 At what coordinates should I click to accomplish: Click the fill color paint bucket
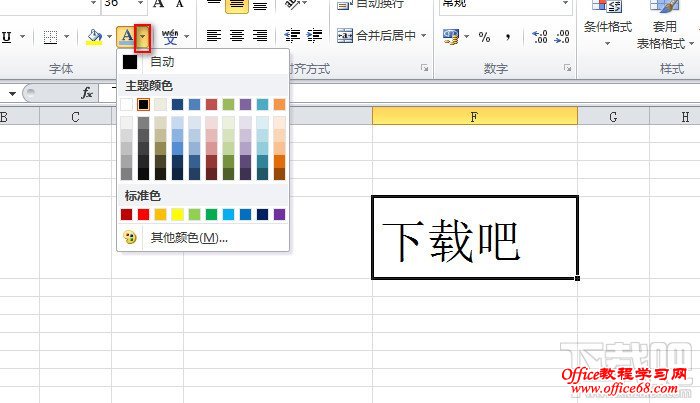(94, 37)
